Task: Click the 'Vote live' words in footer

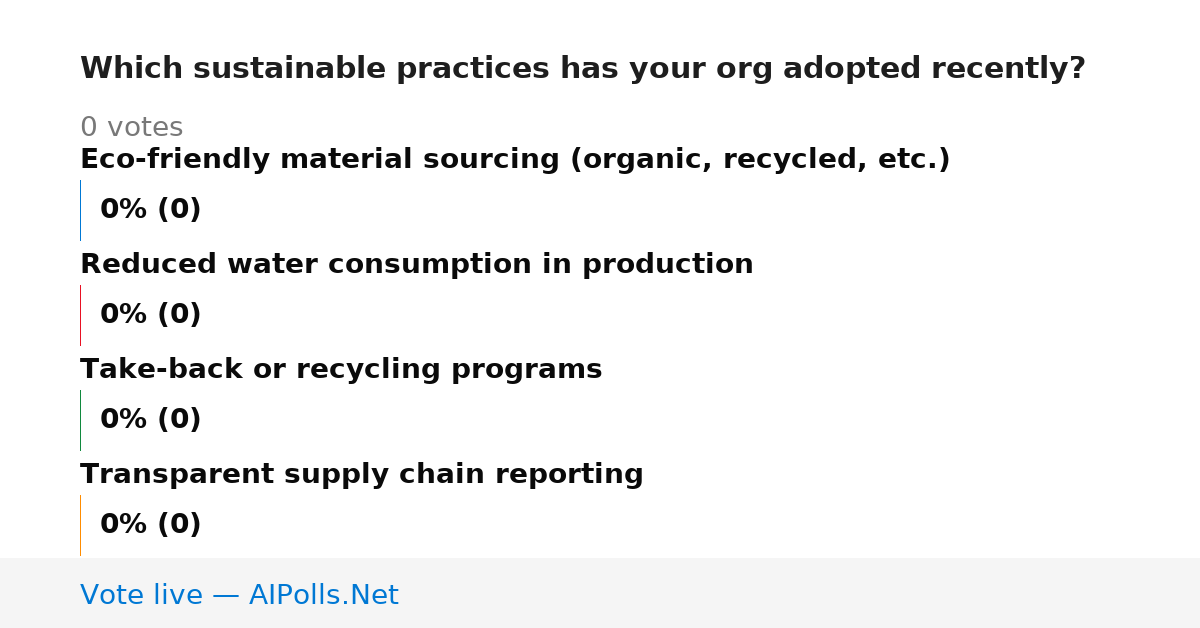Action: pos(141,596)
